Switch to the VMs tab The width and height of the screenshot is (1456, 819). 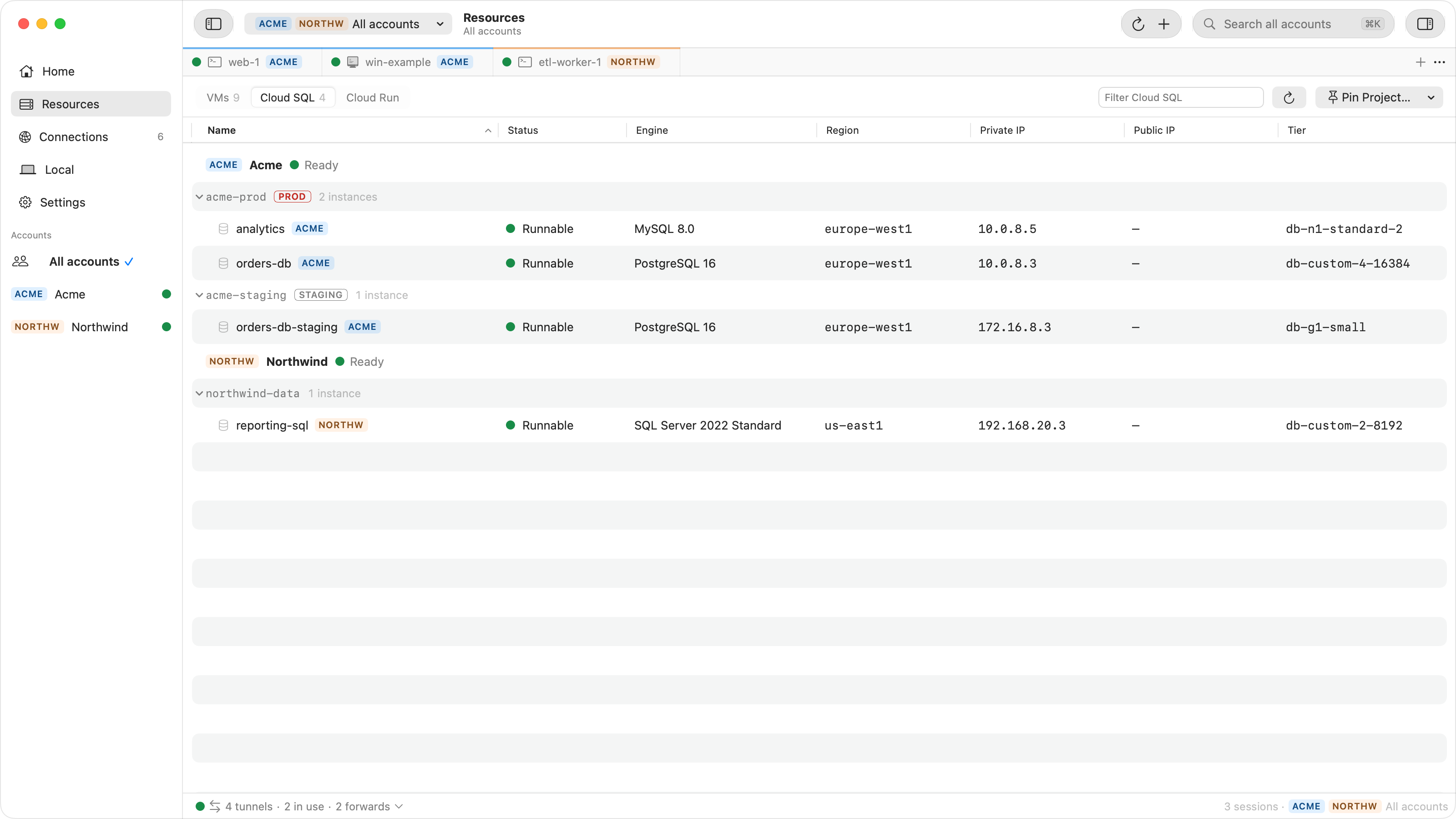tap(222, 98)
